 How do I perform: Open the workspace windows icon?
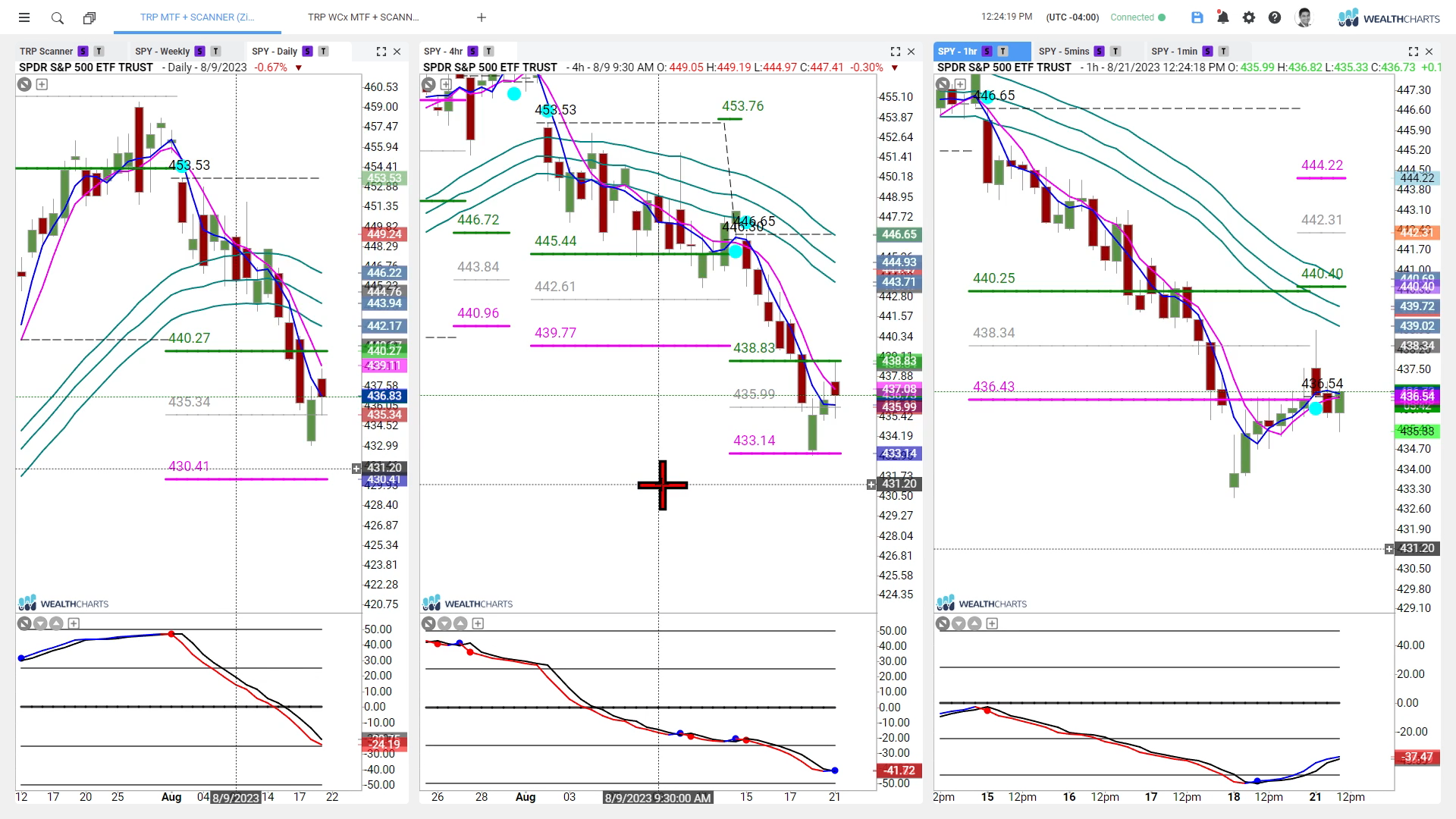(89, 17)
